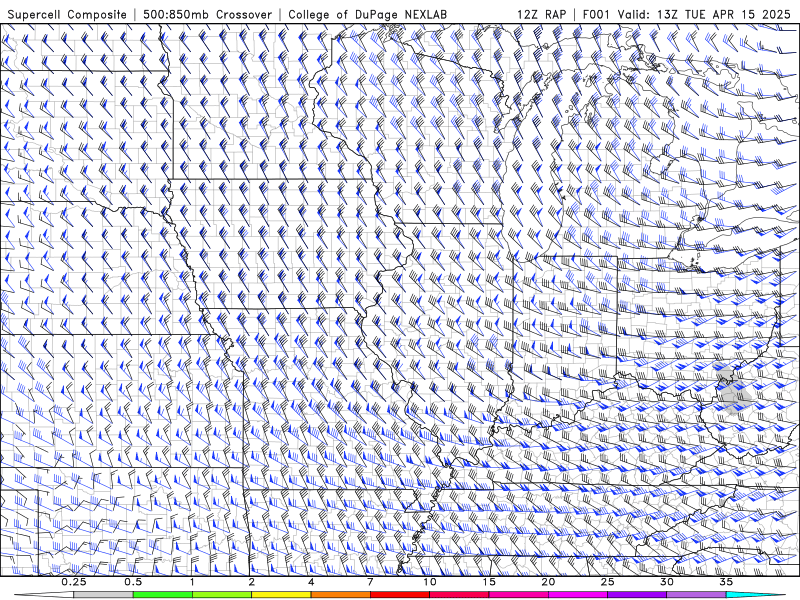800x600 pixels.
Task: Click the "12Z RAP" model run label
Action: (541, 14)
